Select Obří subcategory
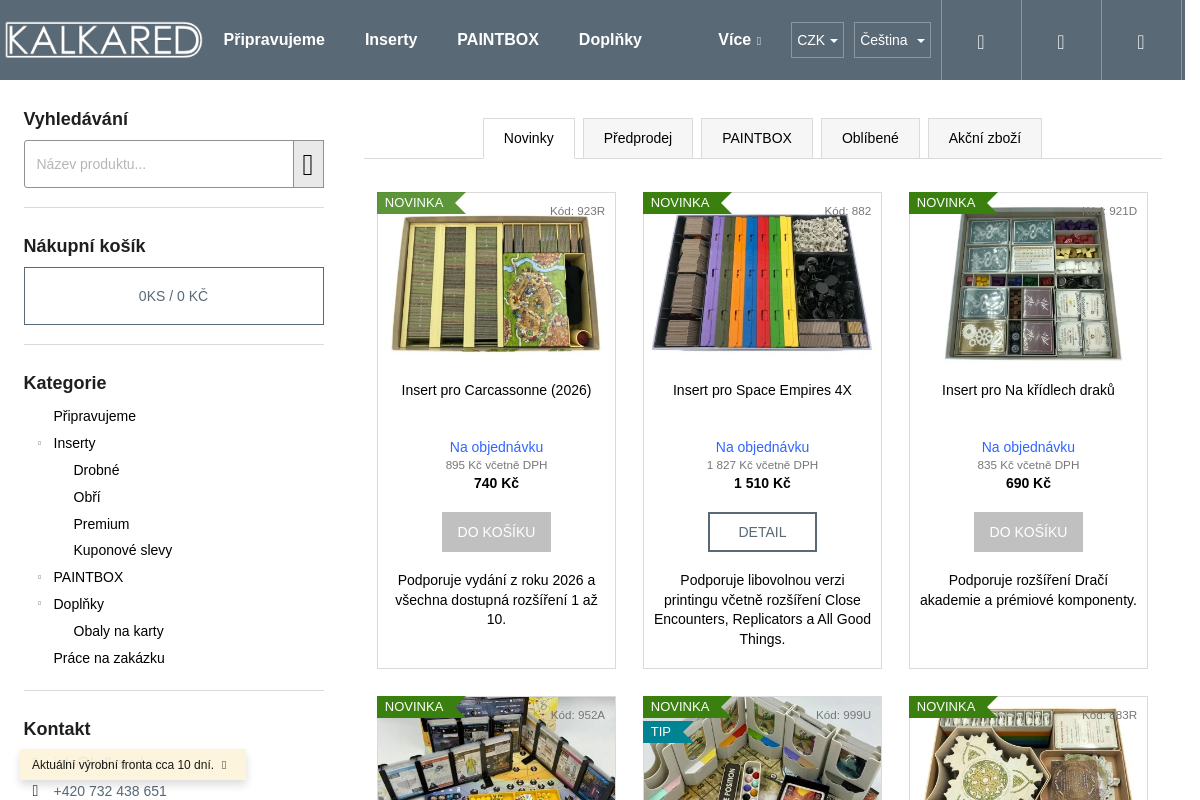Screen dimensions: 1200x800 tap(87, 497)
